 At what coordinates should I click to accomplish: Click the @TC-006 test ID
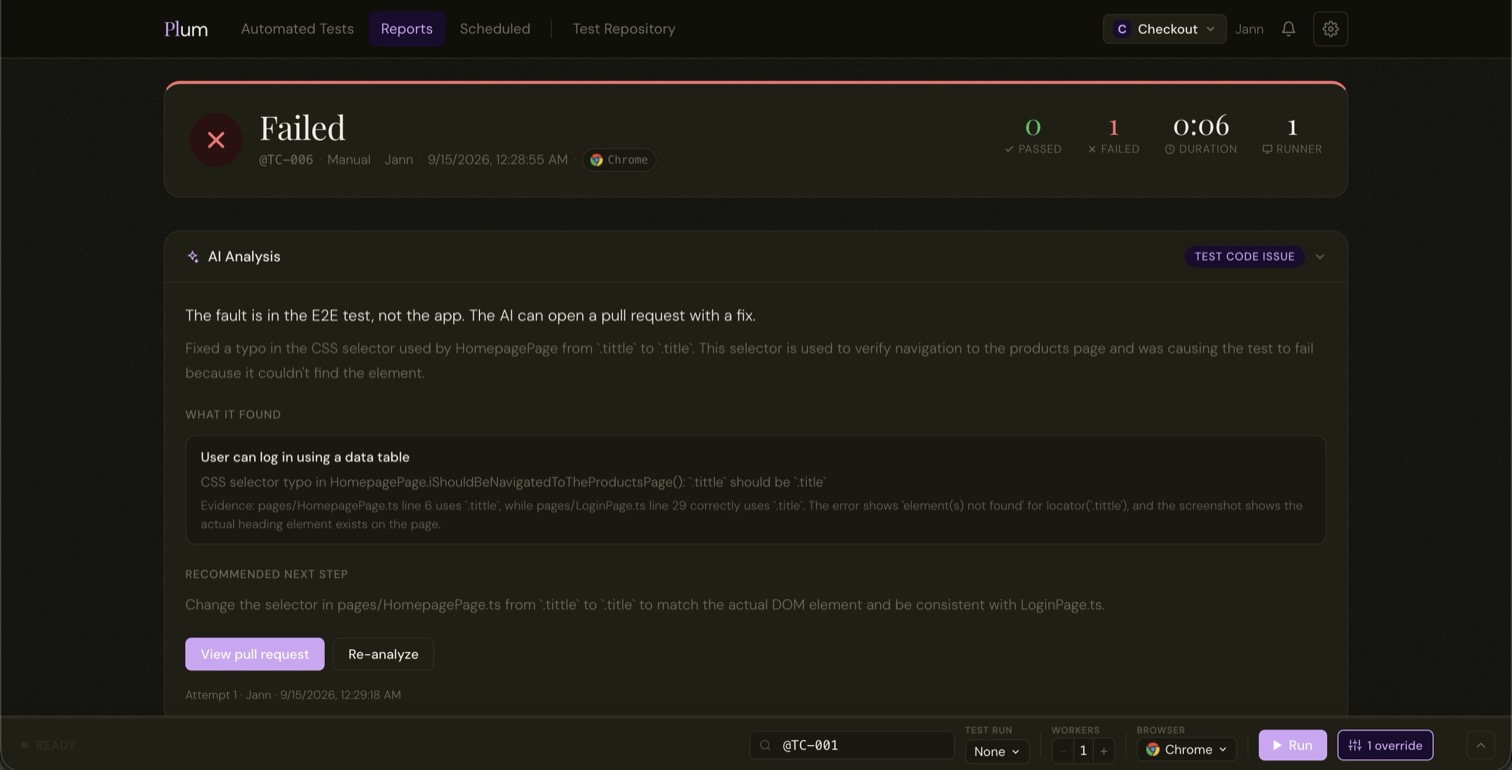pos(286,160)
